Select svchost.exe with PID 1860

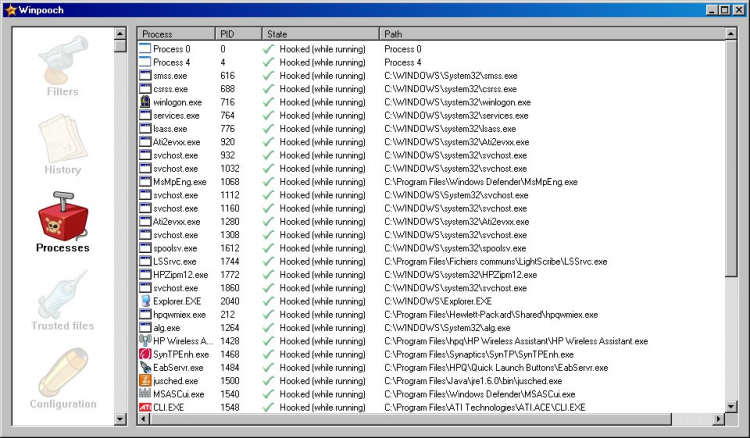point(176,288)
